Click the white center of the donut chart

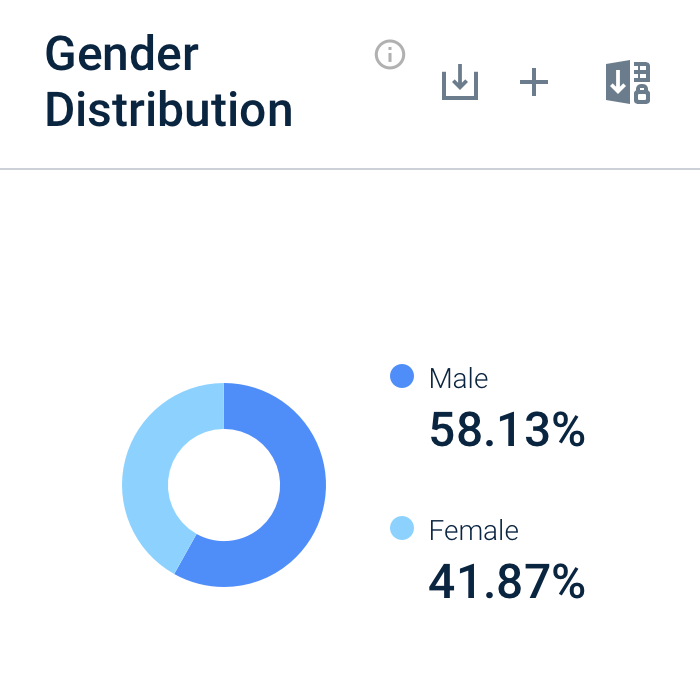224,485
